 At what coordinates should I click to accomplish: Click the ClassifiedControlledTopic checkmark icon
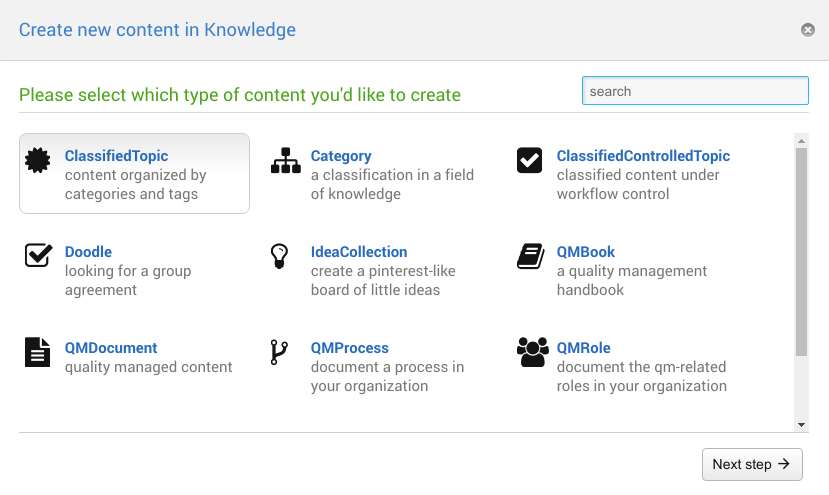[530, 160]
